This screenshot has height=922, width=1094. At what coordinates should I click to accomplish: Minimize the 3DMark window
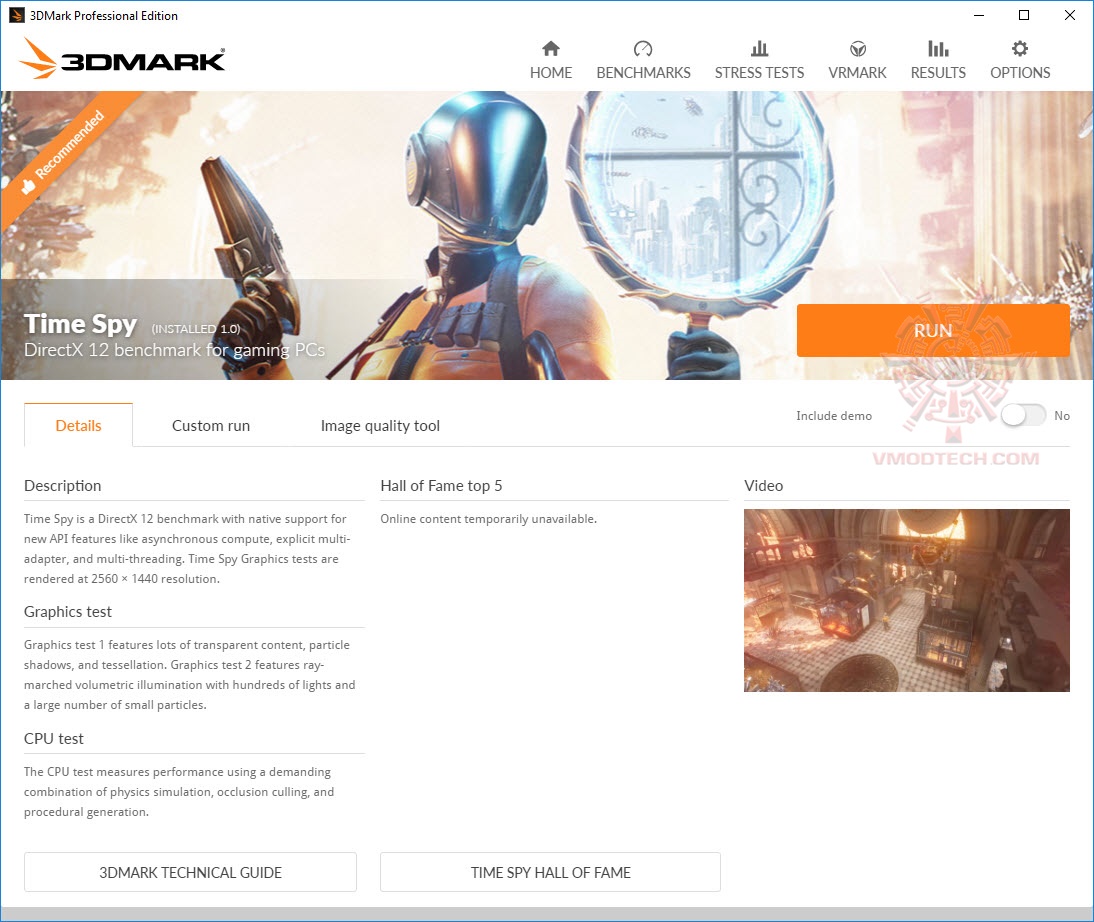tap(979, 15)
